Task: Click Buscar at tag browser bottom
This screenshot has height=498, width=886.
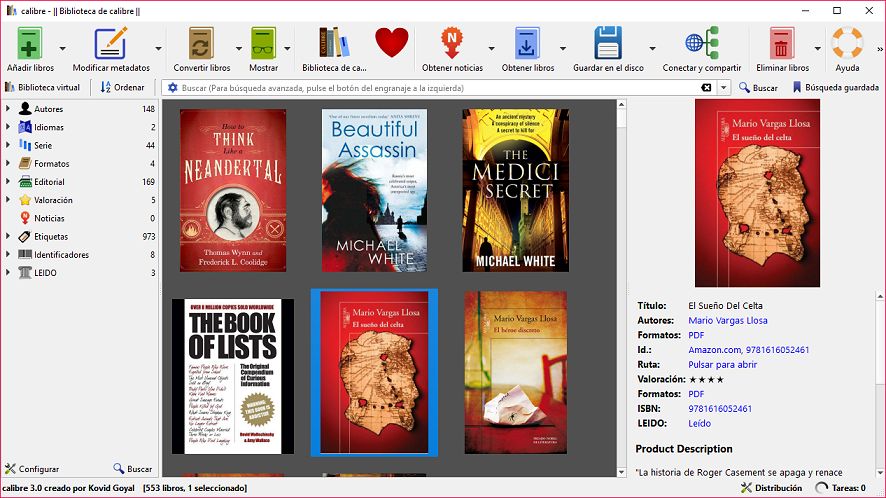Action: [133, 469]
